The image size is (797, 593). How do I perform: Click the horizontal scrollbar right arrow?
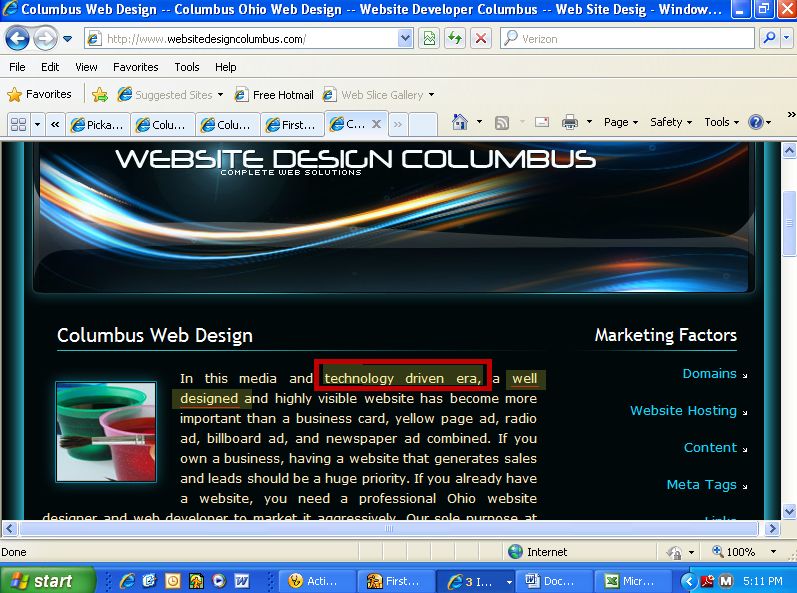coord(772,528)
